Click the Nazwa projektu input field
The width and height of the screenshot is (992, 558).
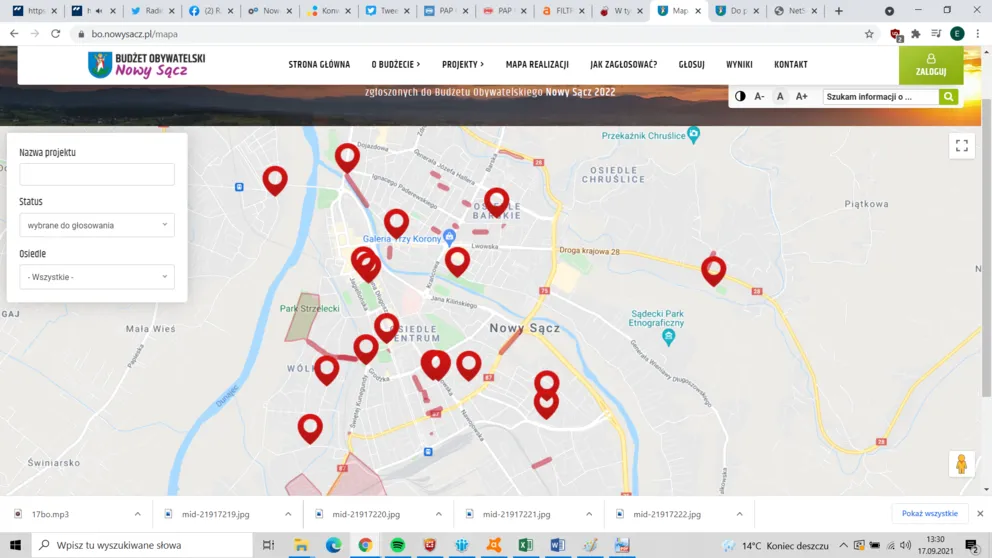[x=97, y=174]
